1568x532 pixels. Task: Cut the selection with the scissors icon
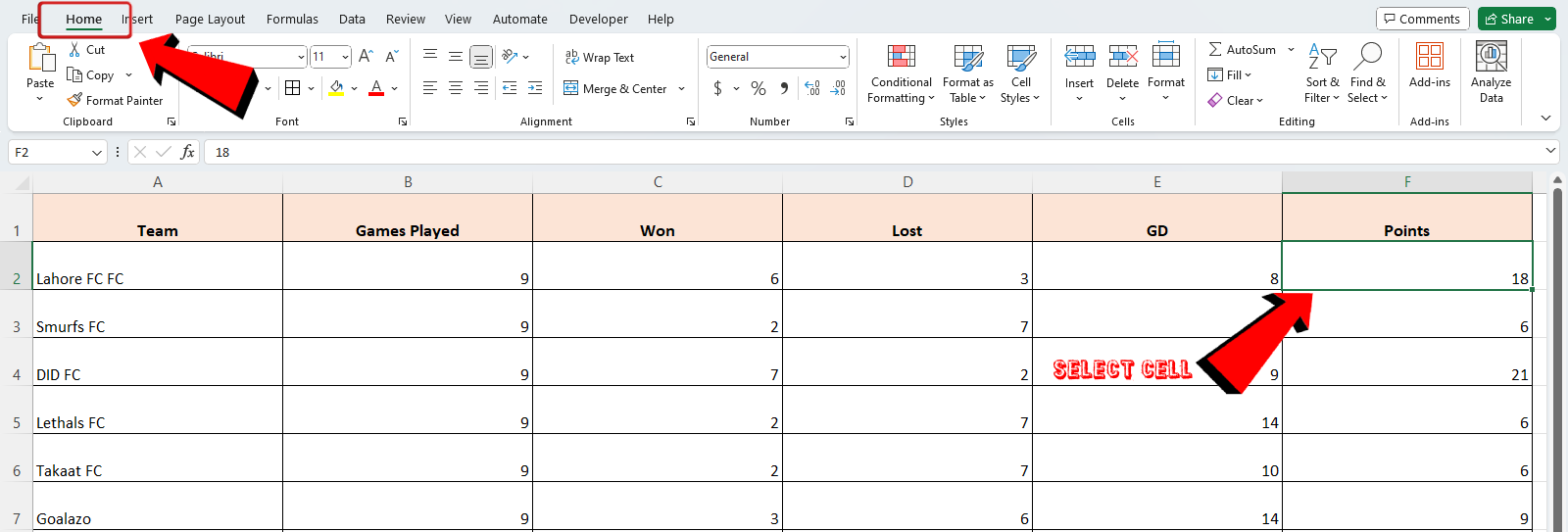coord(75,50)
